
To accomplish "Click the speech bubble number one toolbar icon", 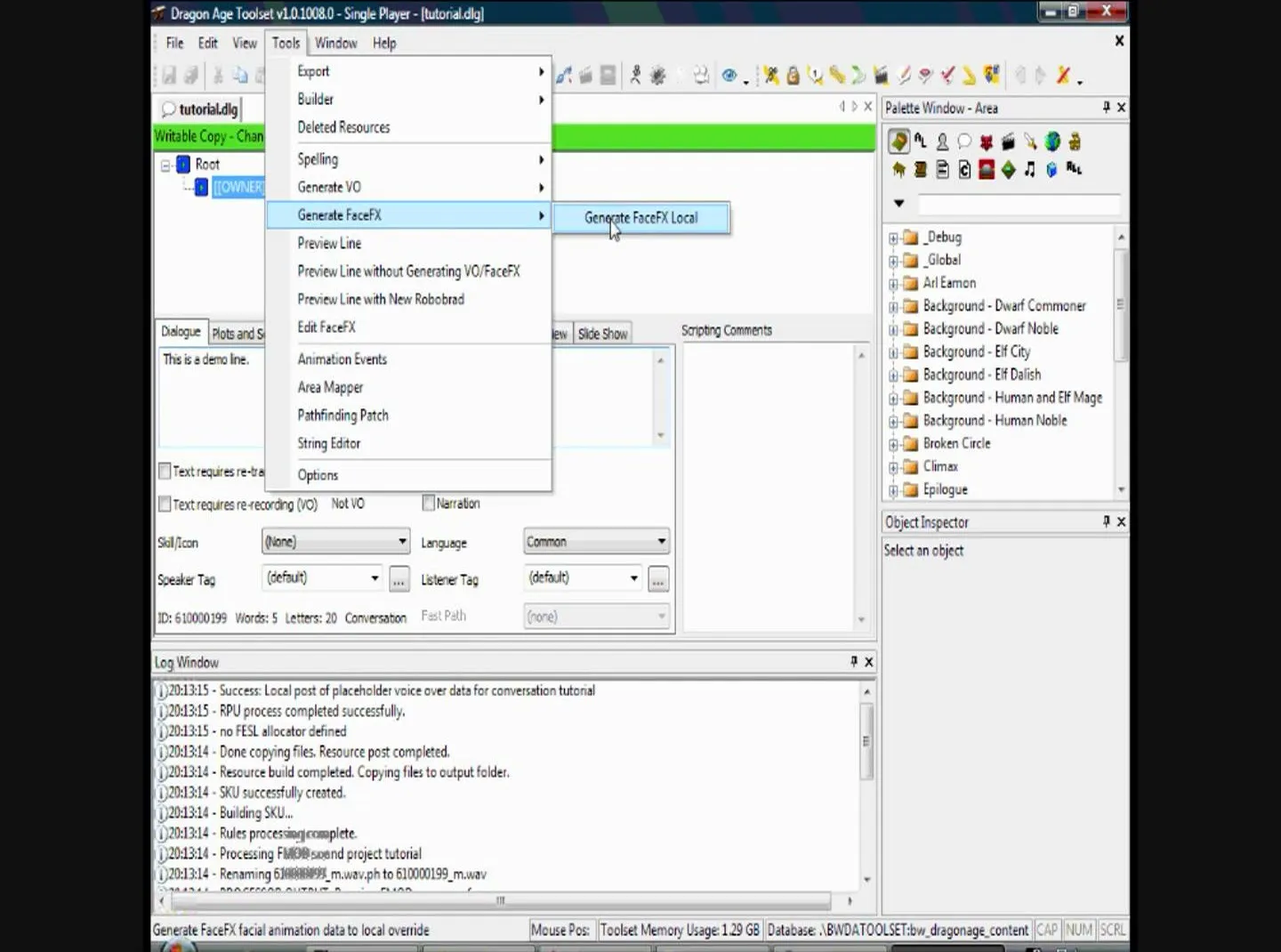I will pos(815,76).
